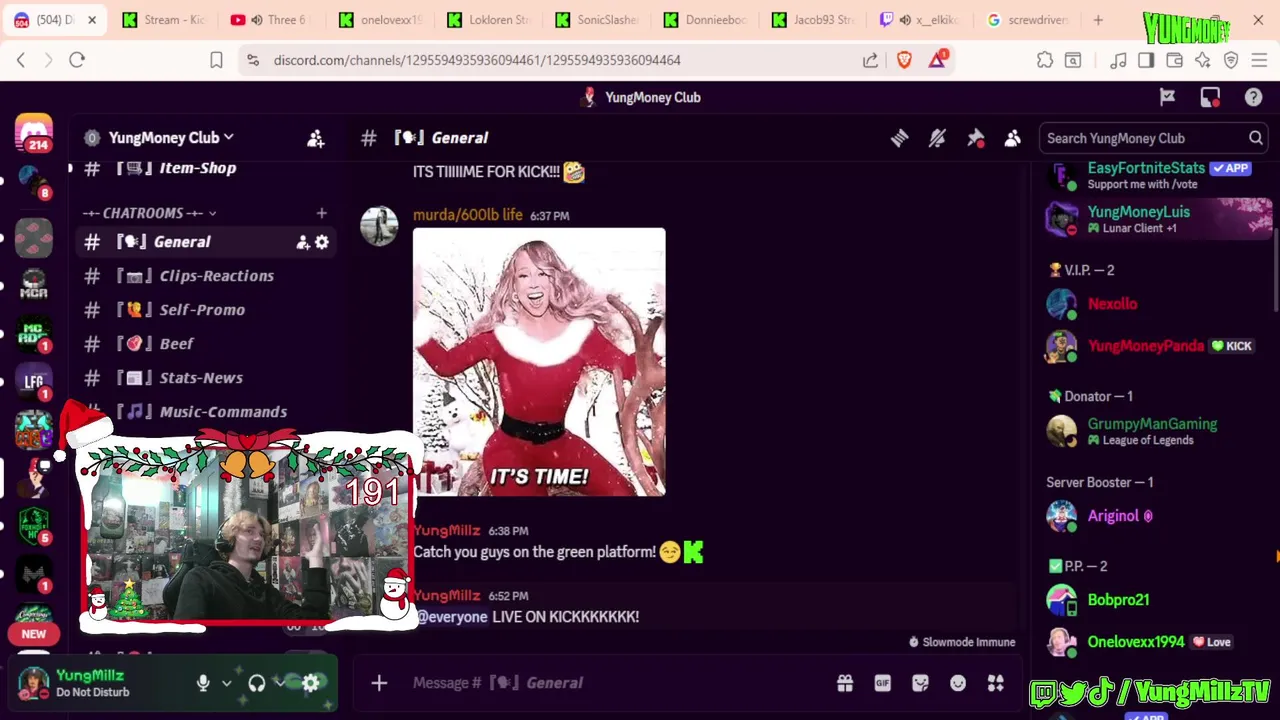Screen dimensions: 1280x720
Task: Open the sticker picker
Action: click(x=920, y=683)
